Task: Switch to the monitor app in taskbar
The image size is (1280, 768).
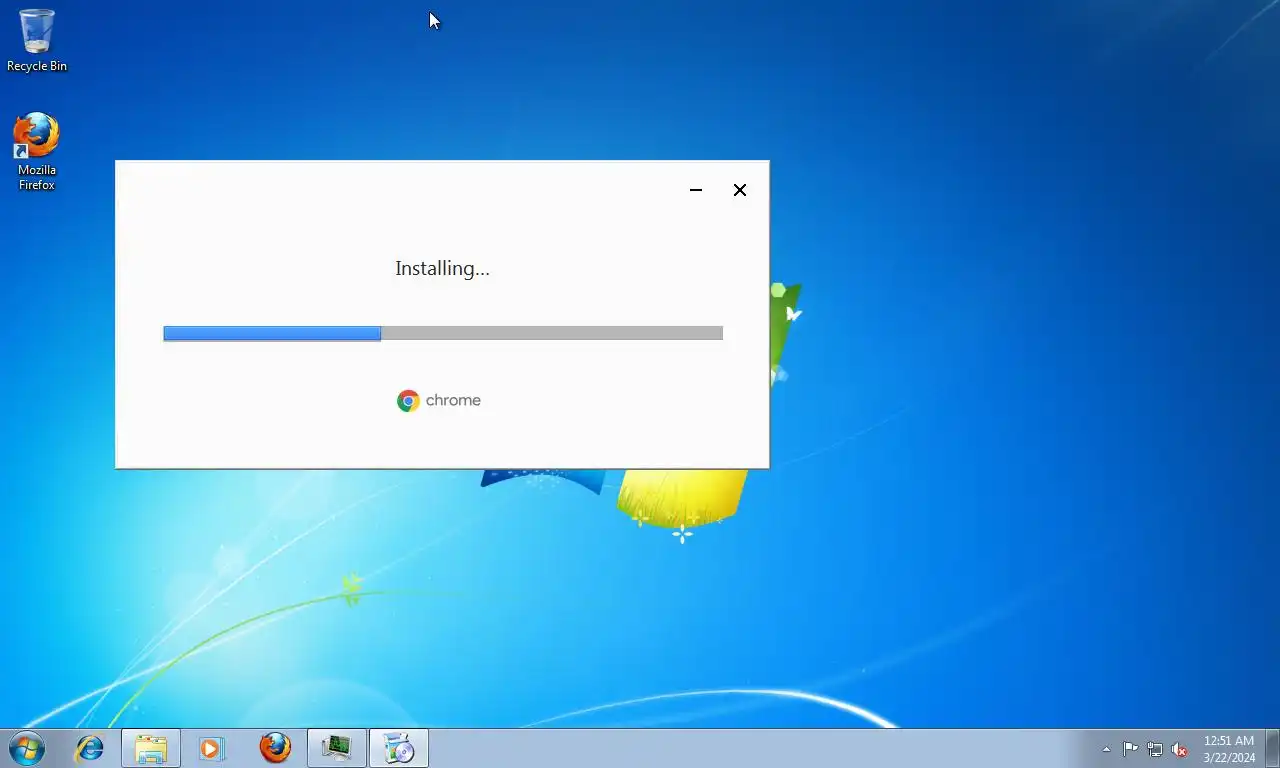Action: pos(337,748)
